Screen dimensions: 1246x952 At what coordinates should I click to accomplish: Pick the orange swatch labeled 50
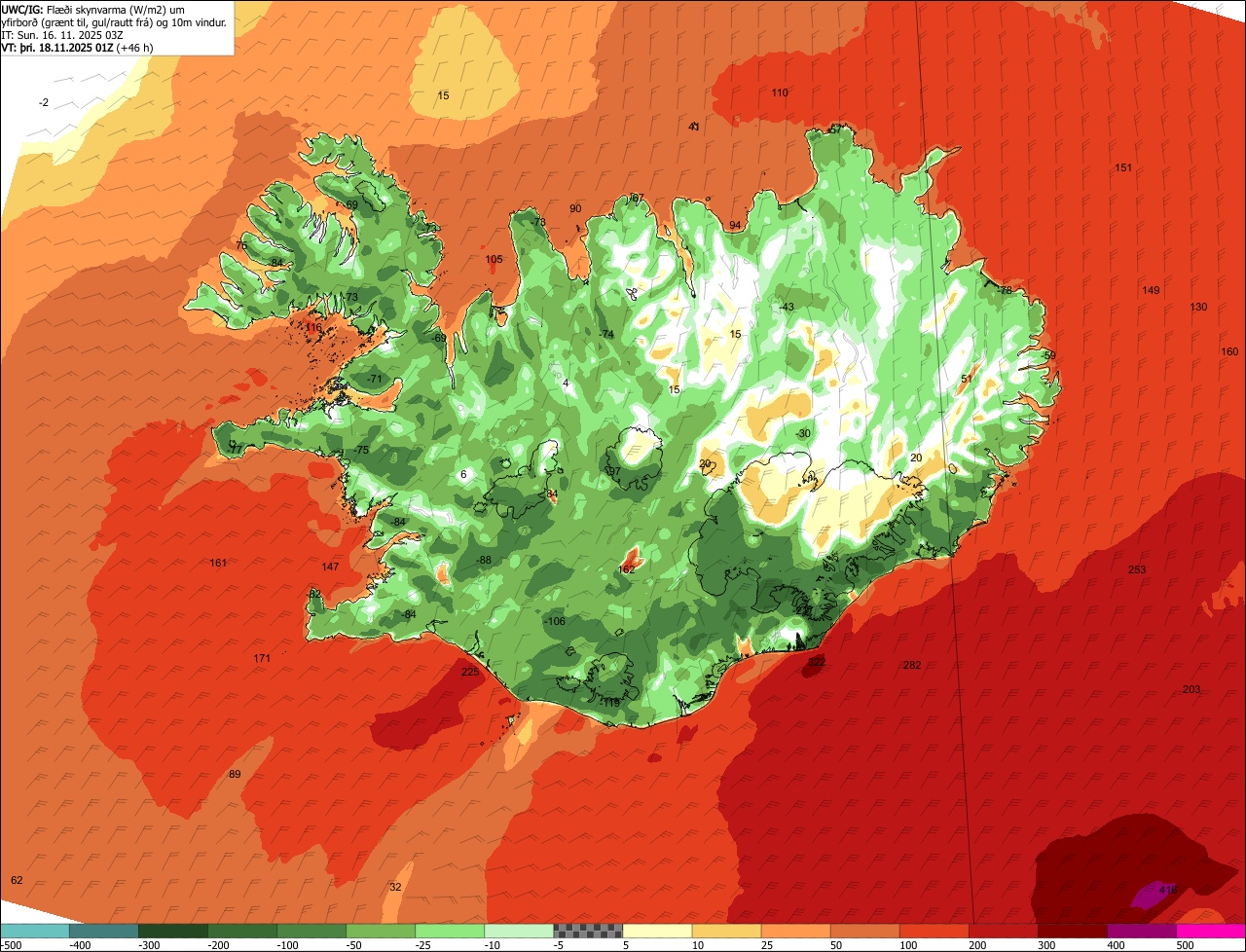(864, 931)
